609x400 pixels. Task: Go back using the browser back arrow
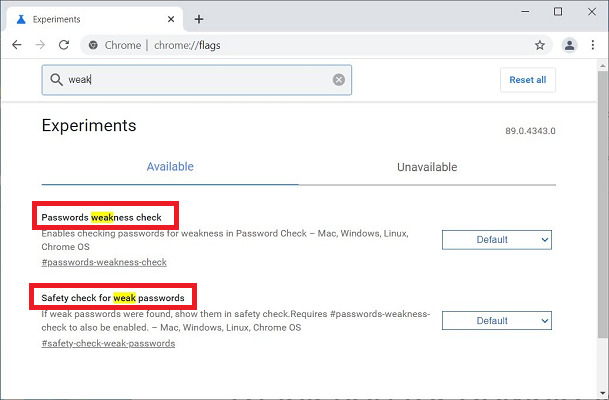click(17, 45)
